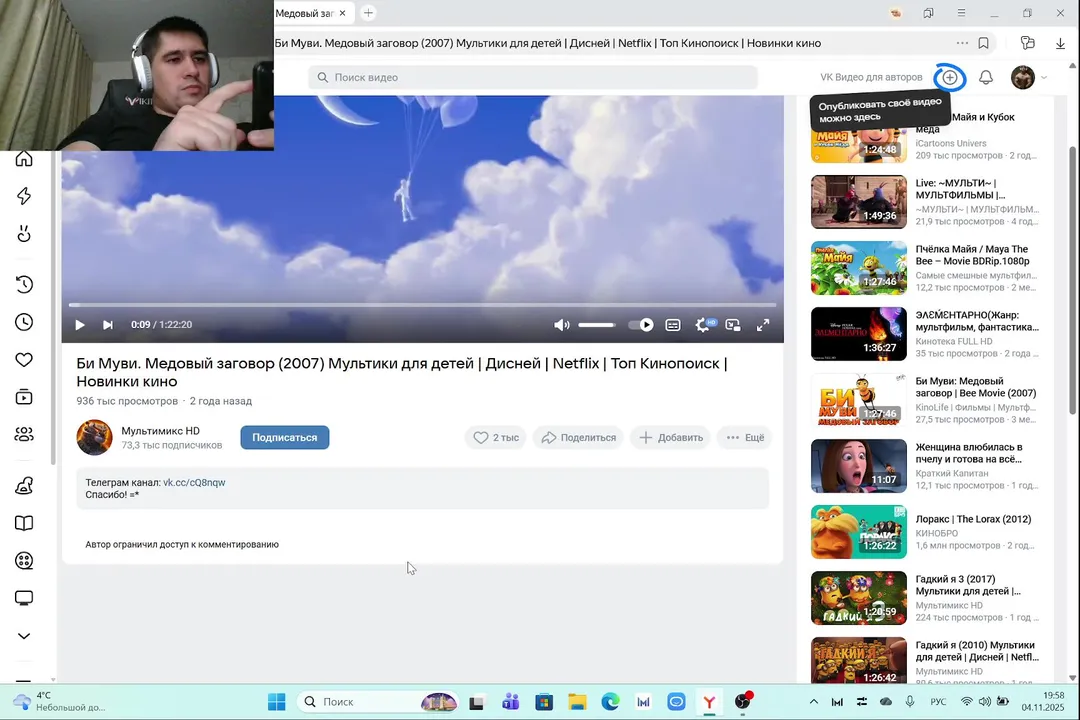Click the Поделиться share button
This screenshot has width=1080, height=720.
coord(579,438)
